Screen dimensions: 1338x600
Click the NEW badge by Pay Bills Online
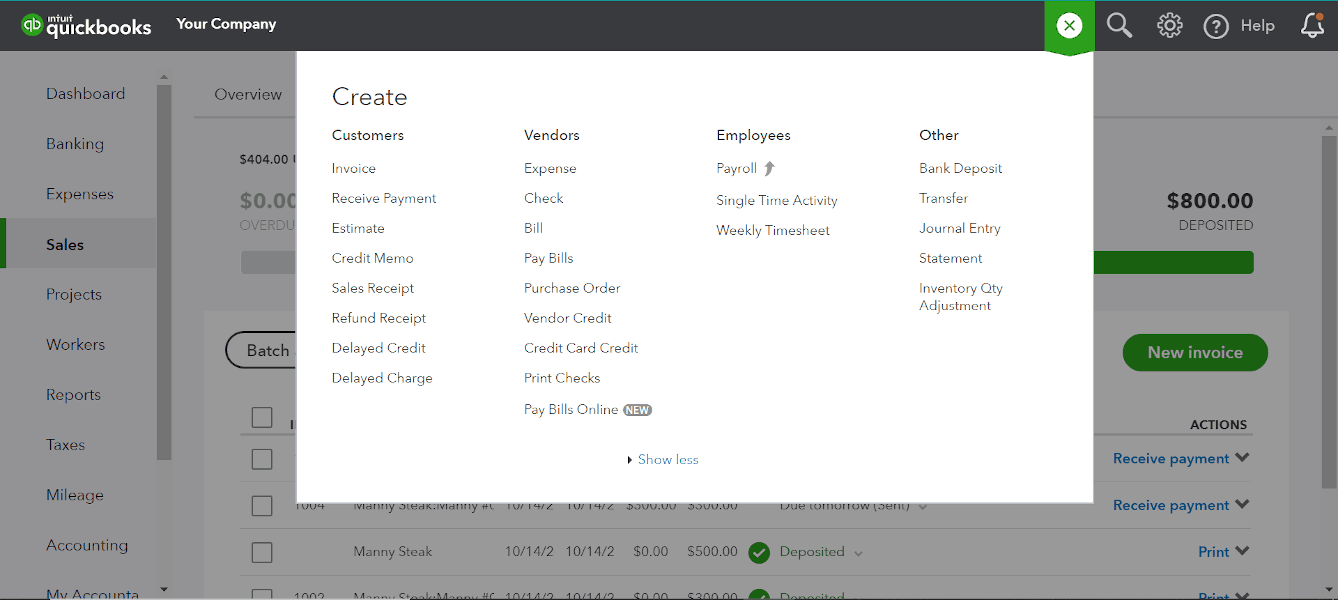click(638, 410)
